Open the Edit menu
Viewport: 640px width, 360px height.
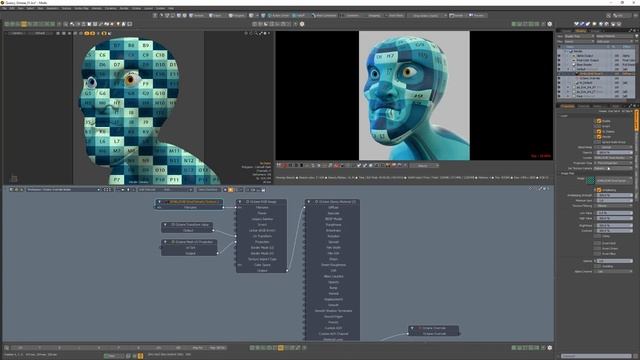[x=12, y=8]
